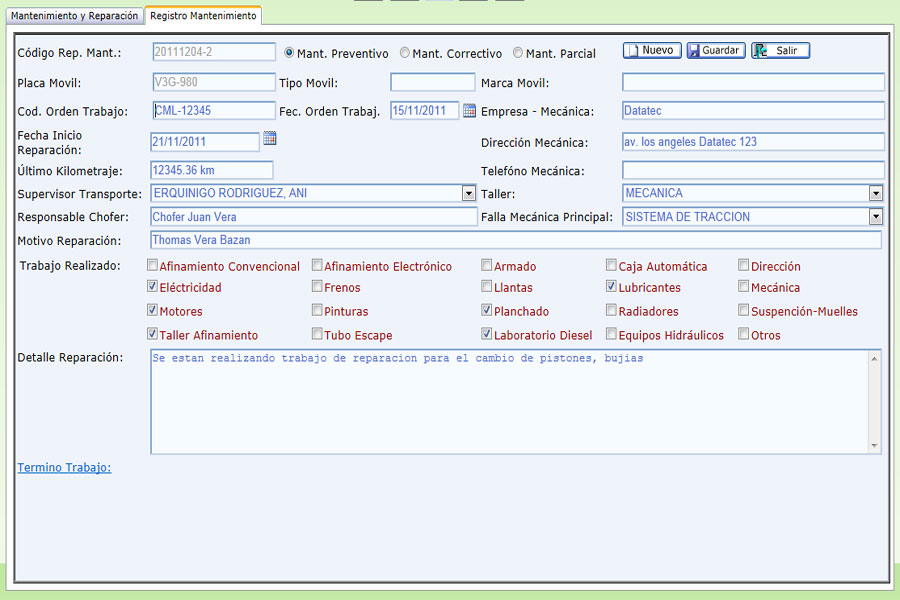
Task: Click the Termino Trabajo link
Action: click(x=64, y=467)
